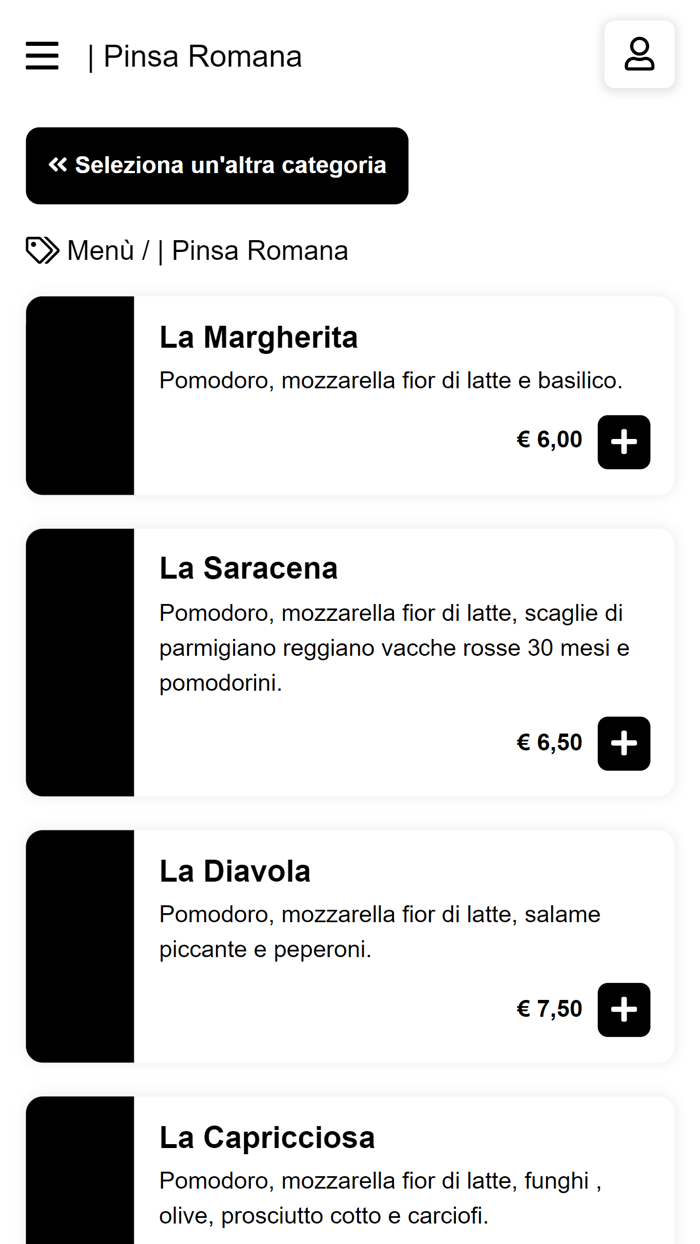Select the Pinsa Romana breadcrumb item
700x1244 pixels.
click(x=259, y=250)
